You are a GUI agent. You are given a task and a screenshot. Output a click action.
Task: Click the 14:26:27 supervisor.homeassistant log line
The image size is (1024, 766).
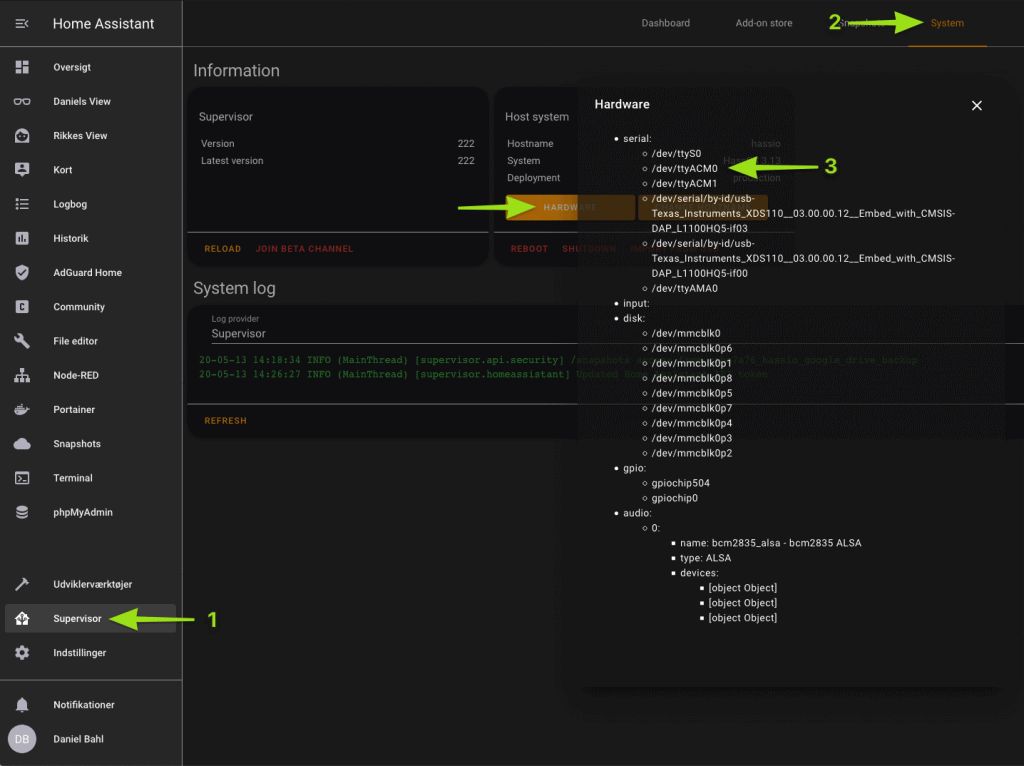(x=483, y=375)
